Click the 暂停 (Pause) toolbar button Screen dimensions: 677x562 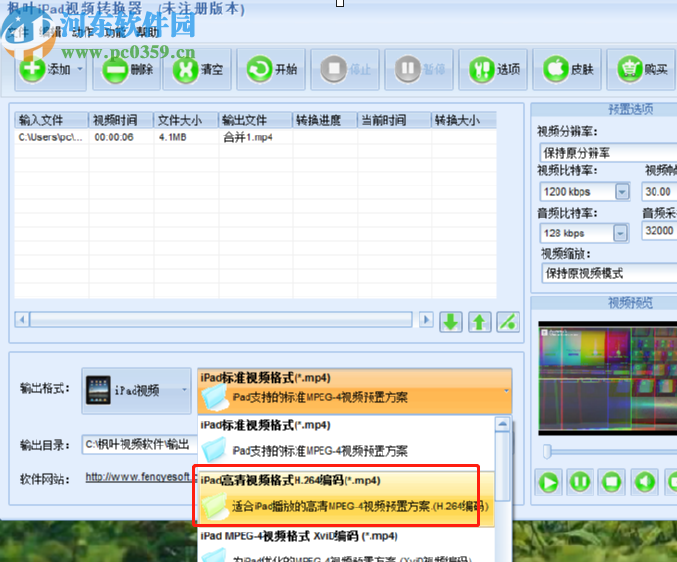coord(419,69)
